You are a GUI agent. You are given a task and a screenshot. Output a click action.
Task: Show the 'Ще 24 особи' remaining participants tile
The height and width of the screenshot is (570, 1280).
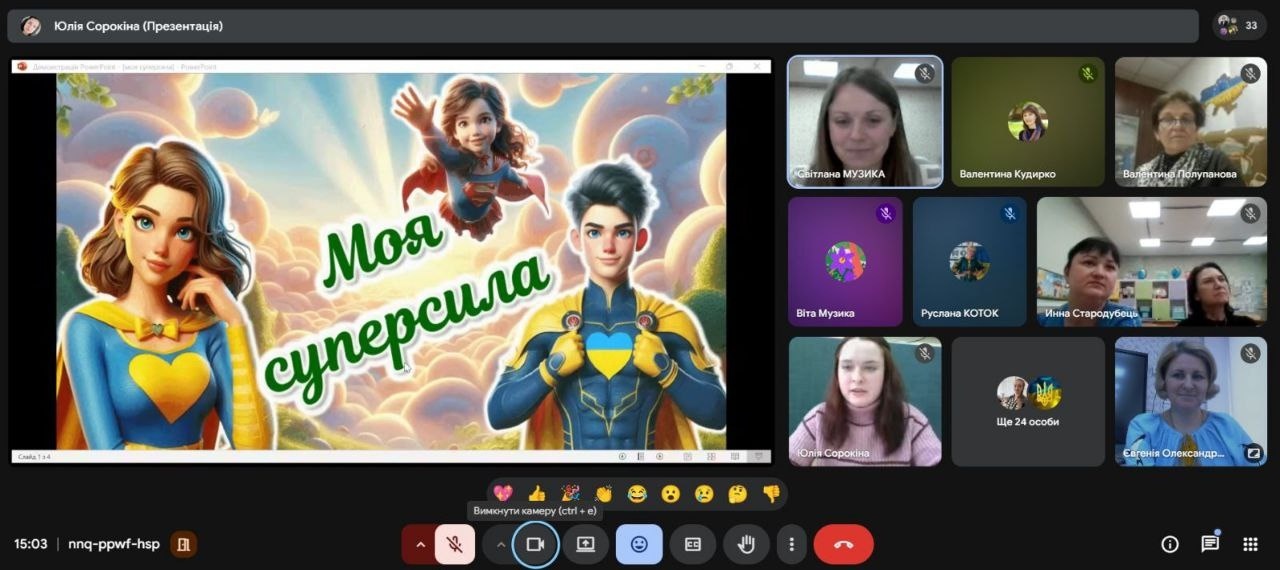point(1028,401)
